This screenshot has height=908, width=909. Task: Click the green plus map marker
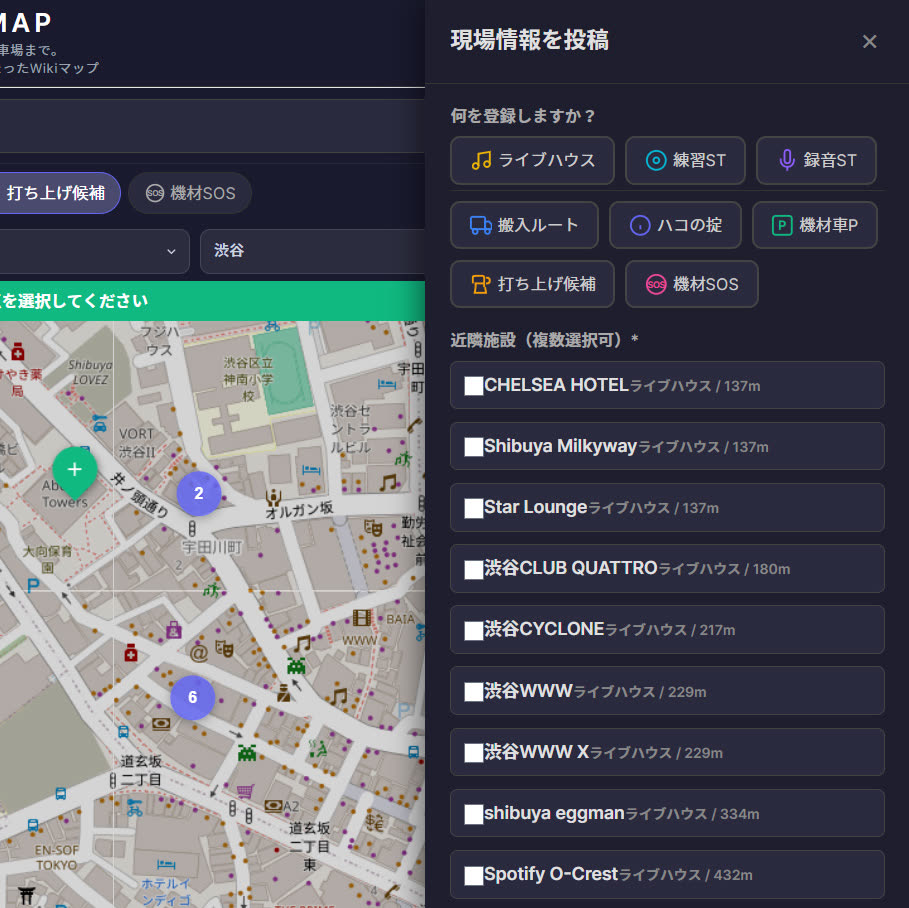coord(75,470)
